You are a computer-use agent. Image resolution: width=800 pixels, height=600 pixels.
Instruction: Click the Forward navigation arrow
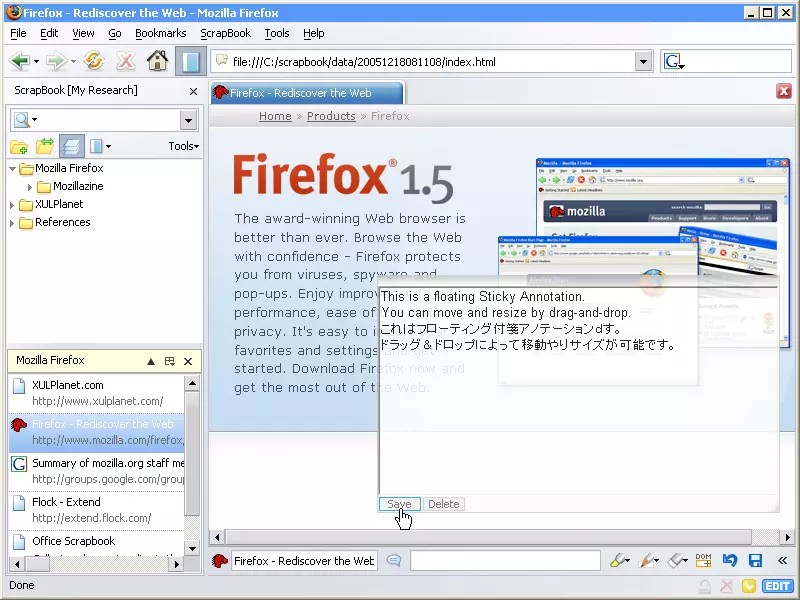[56, 61]
